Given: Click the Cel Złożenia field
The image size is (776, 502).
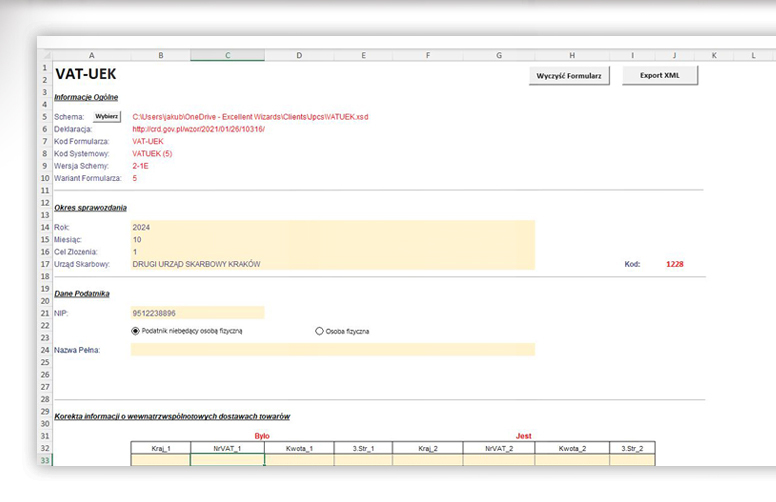Looking at the screenshot, I should tap(332, 251).
